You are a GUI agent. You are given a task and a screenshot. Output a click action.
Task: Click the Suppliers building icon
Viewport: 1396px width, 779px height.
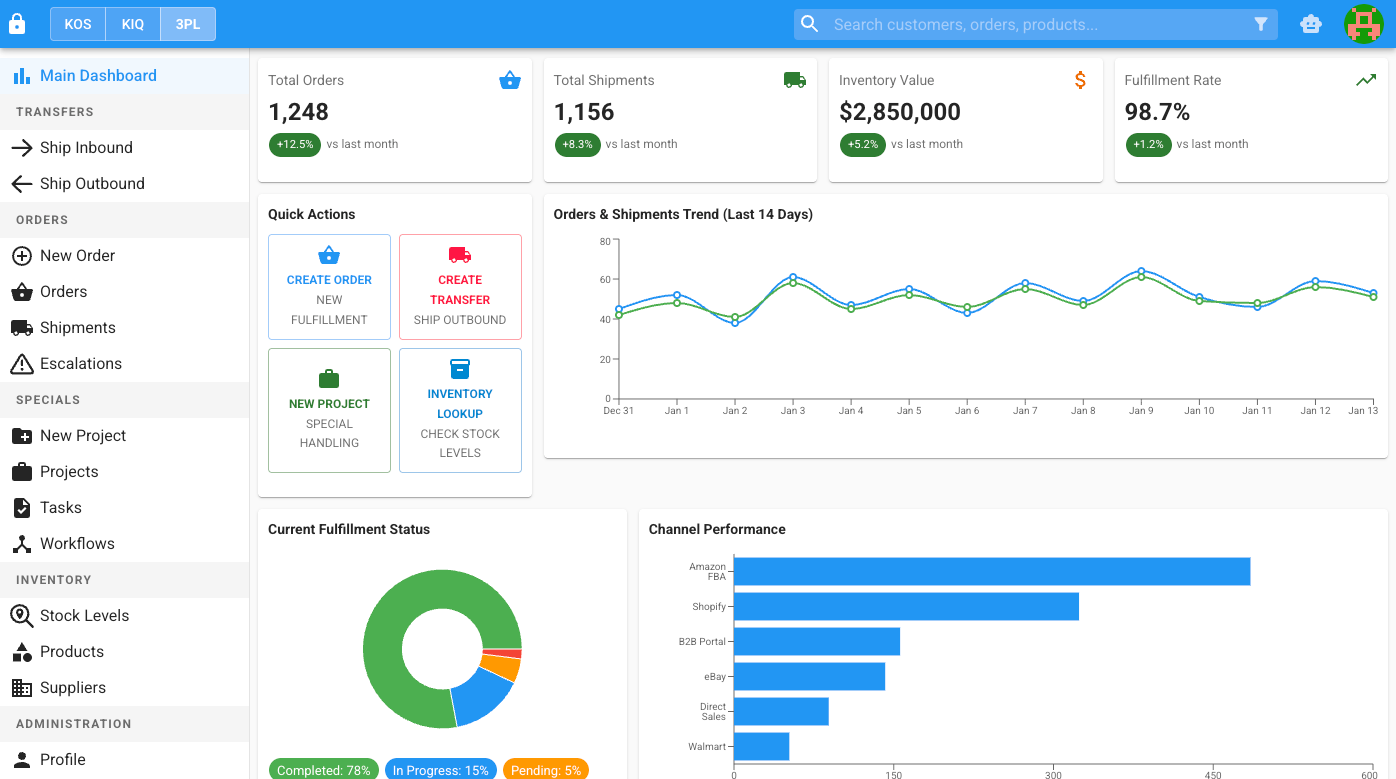(21, 688)
